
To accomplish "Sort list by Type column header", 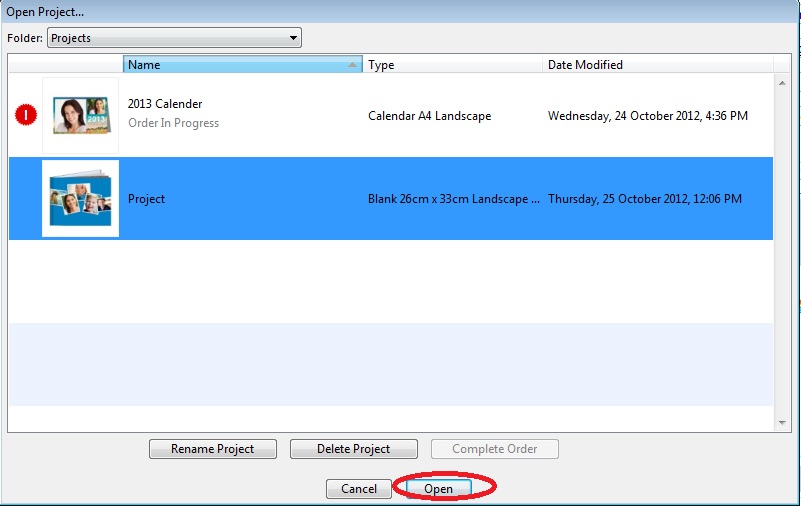I will click(452, 64).
